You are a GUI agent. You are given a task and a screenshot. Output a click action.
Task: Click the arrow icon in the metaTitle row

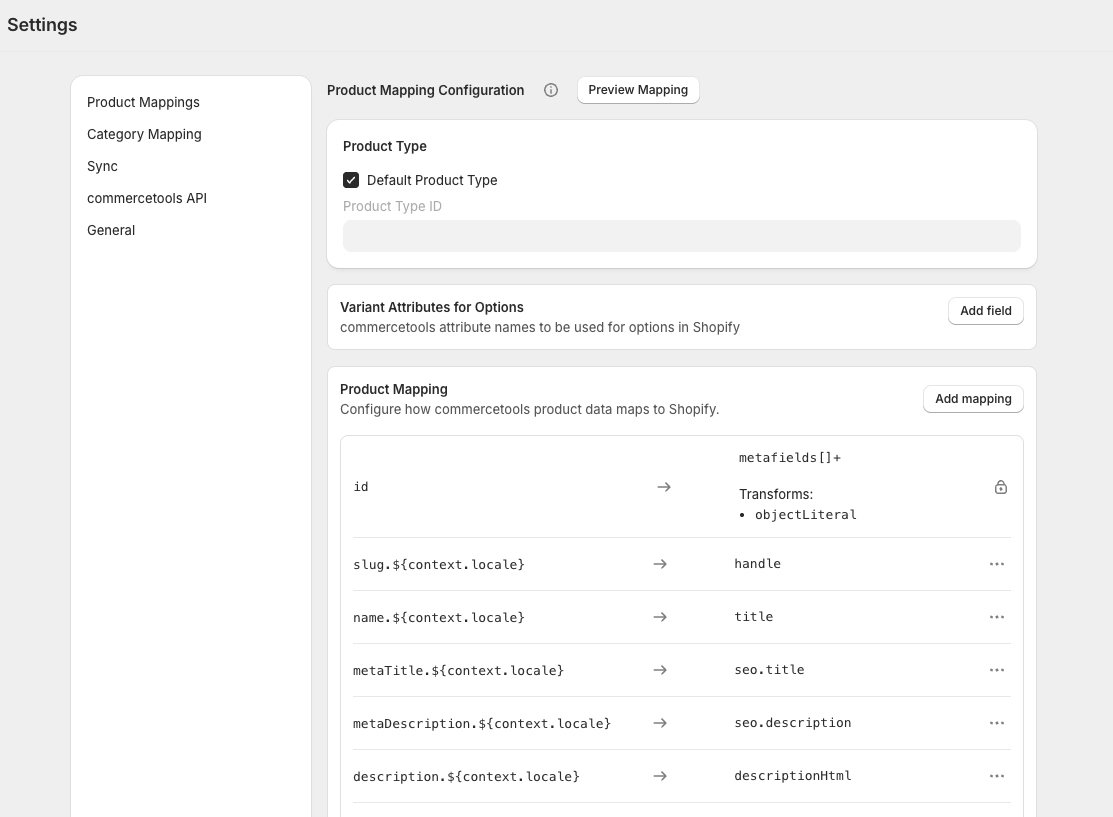(660, 670)
